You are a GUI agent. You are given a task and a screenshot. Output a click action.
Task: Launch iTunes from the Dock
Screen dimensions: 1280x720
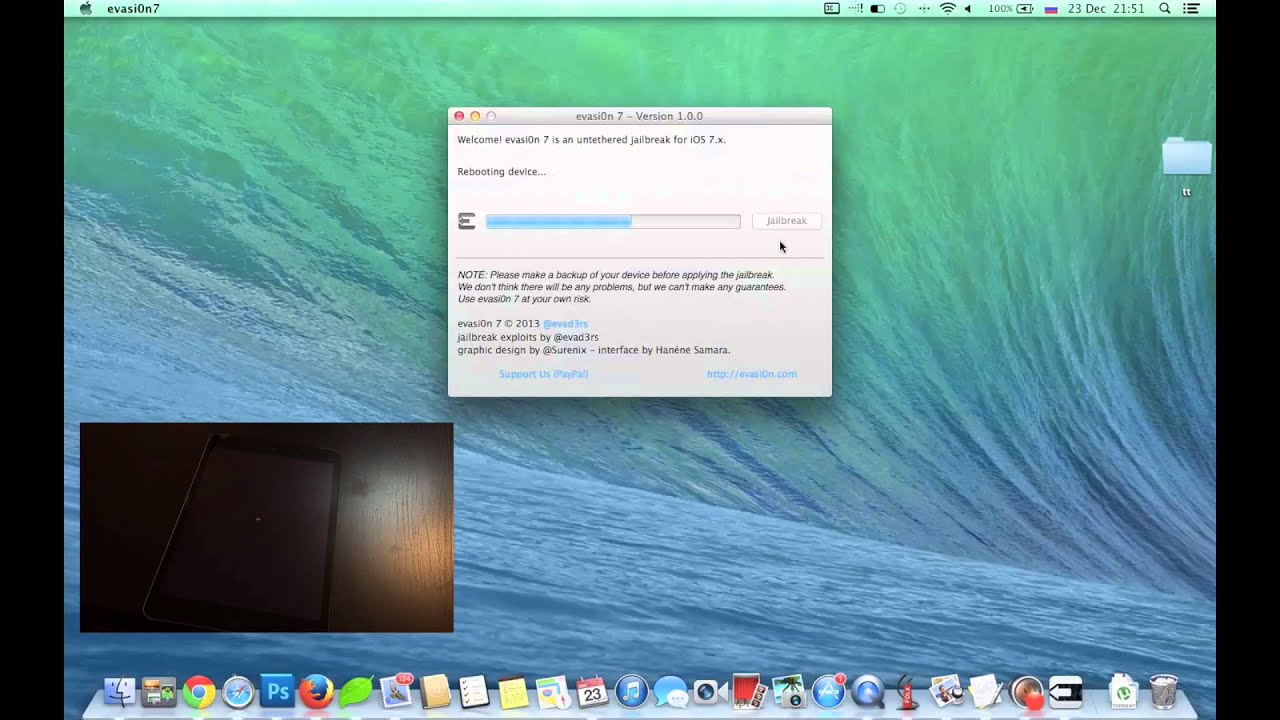[631, 692]
